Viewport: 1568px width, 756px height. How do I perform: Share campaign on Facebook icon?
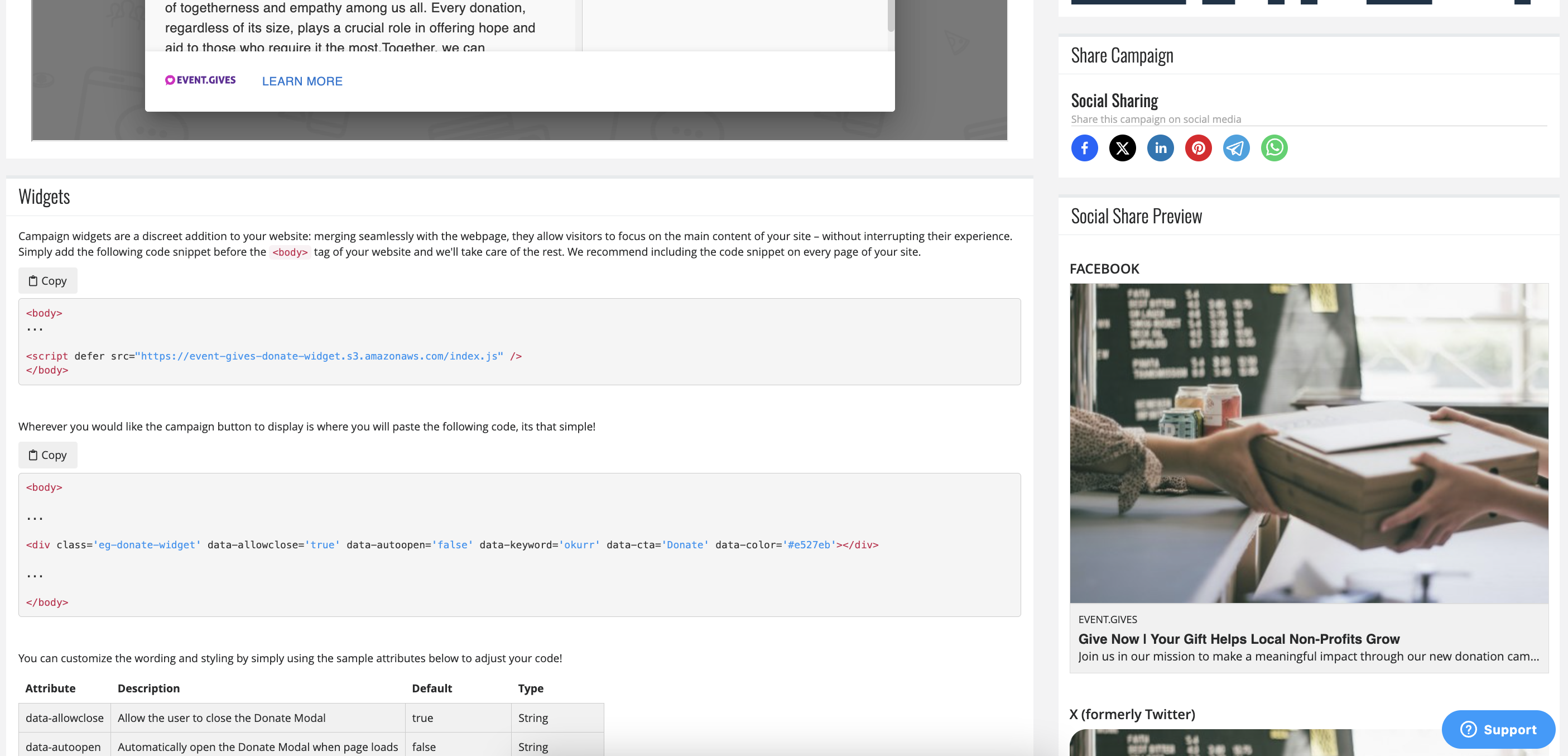tap(1084, 148)
